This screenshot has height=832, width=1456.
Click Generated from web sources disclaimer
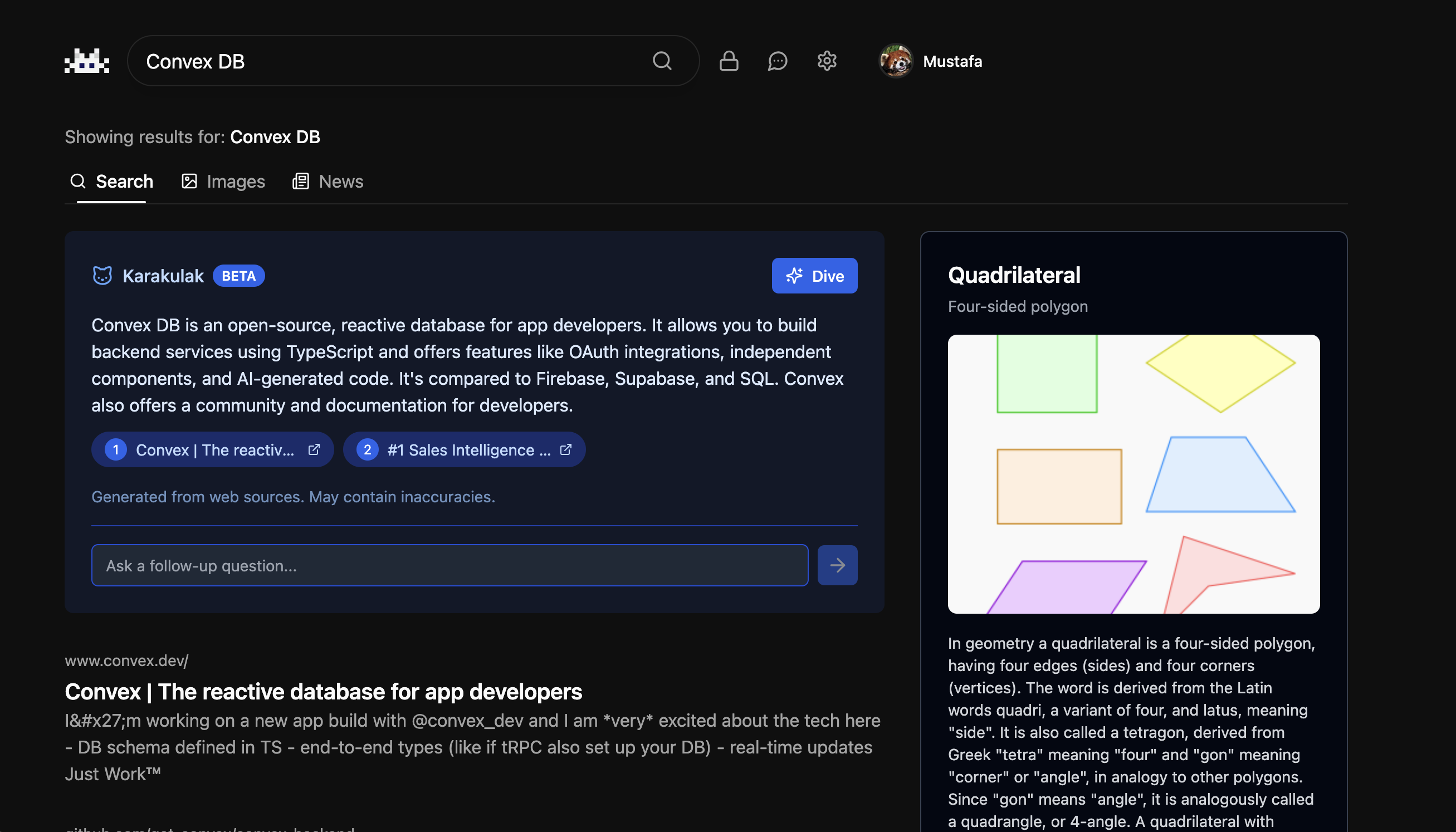(x=293, y=497)
